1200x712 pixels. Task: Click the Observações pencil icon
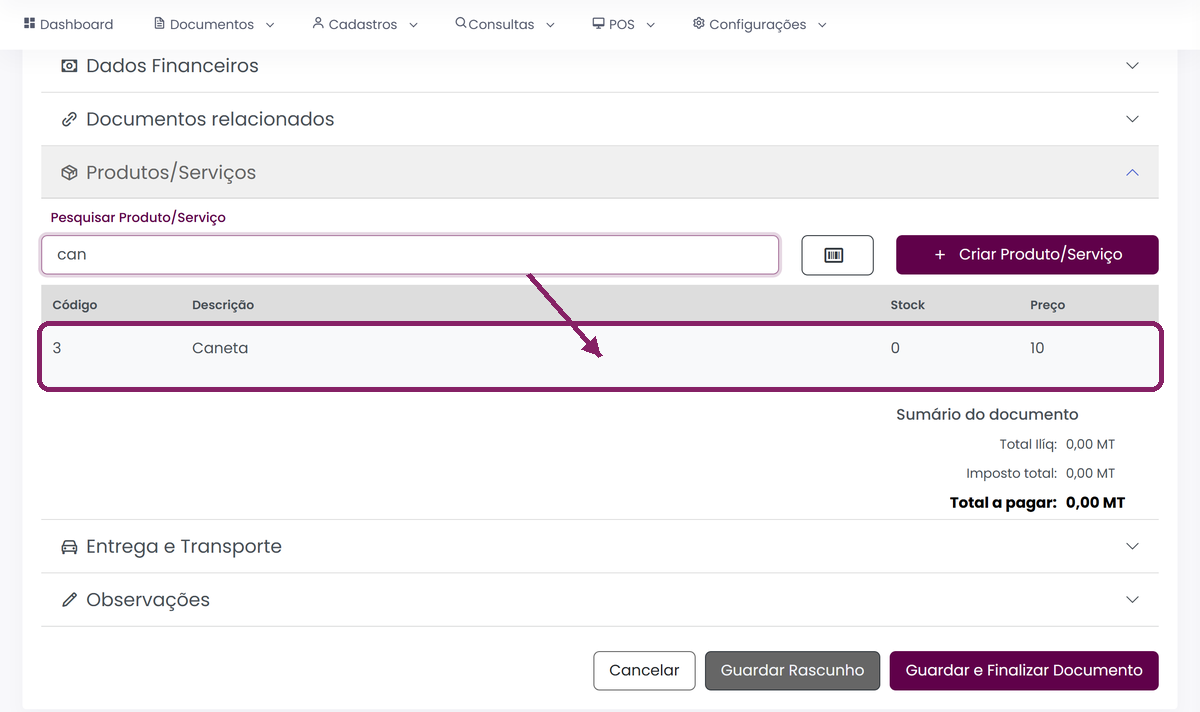coord(69,600)
